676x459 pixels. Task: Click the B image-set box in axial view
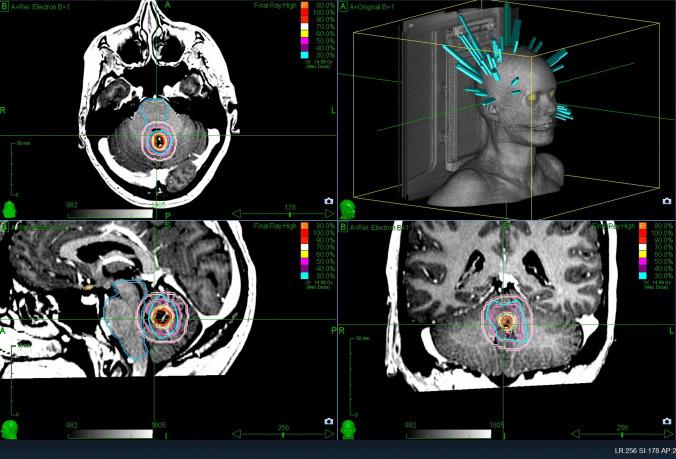[5, 6]
